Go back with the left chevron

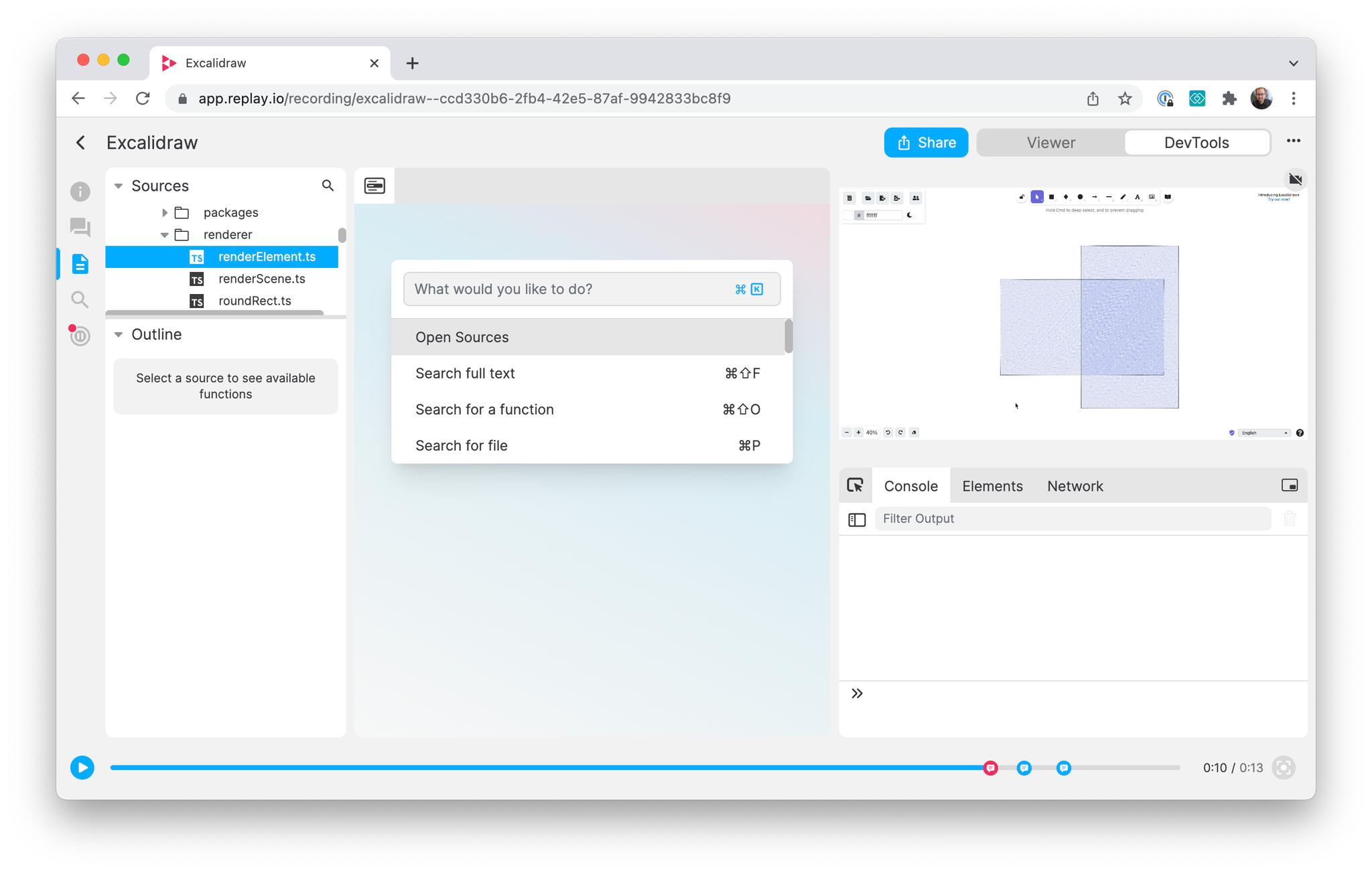[80, 143]
